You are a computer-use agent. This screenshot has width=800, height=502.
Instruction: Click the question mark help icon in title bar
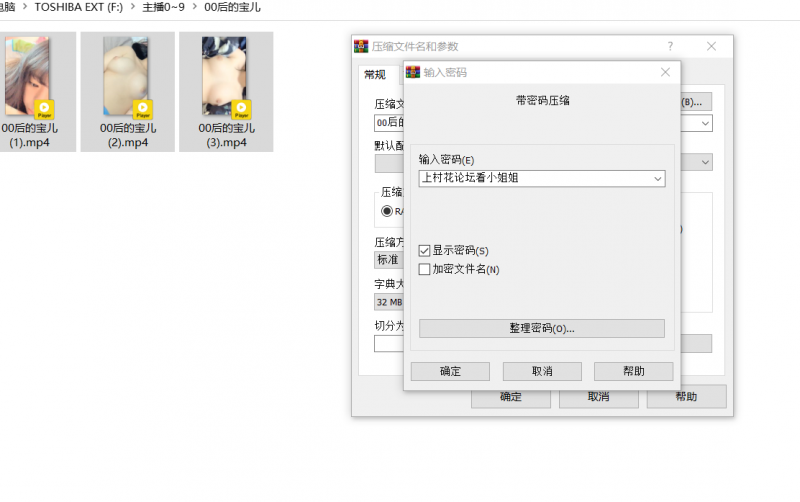point(670,46)
